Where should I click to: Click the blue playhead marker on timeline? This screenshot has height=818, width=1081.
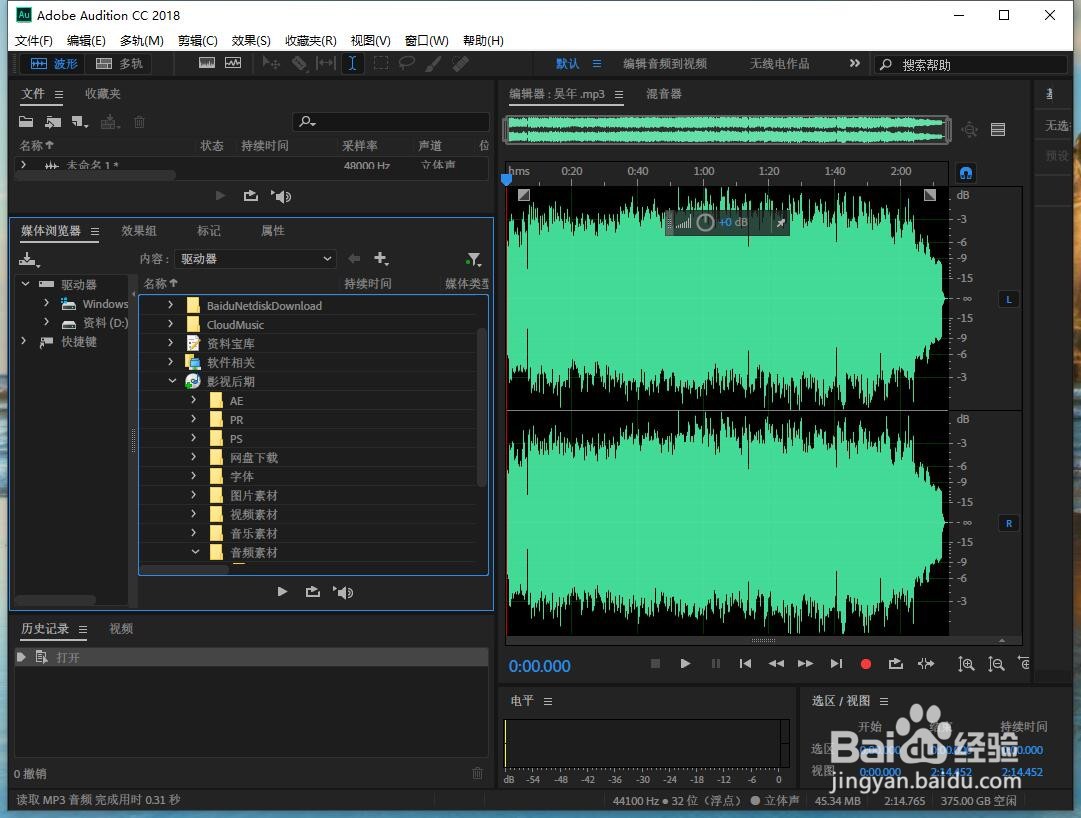[x=507, y=179]
